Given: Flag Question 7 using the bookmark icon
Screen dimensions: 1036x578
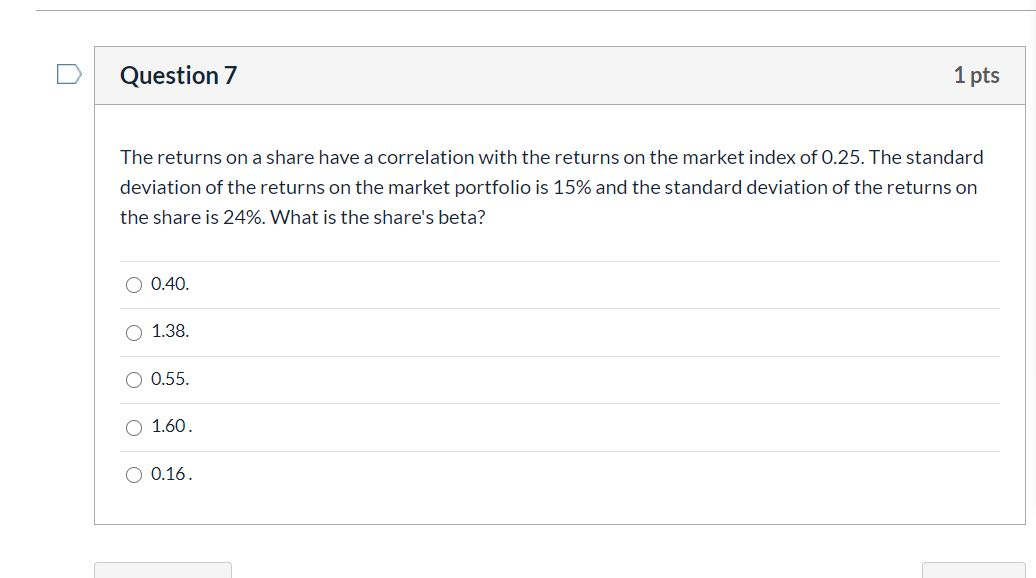Looking at the screenshot, I should coord(68,75).
